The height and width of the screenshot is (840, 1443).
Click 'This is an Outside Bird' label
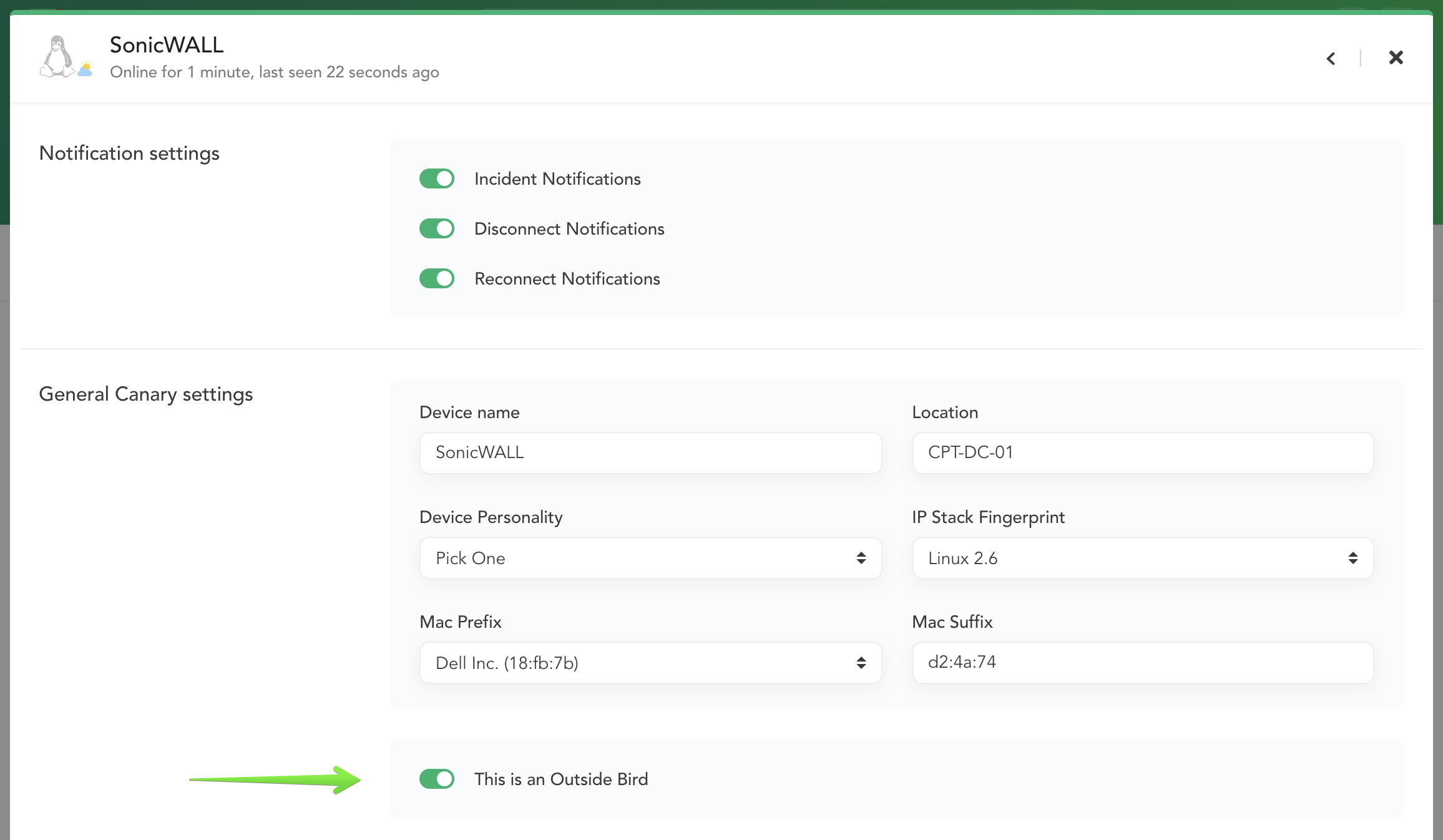[x=561, y=779]
